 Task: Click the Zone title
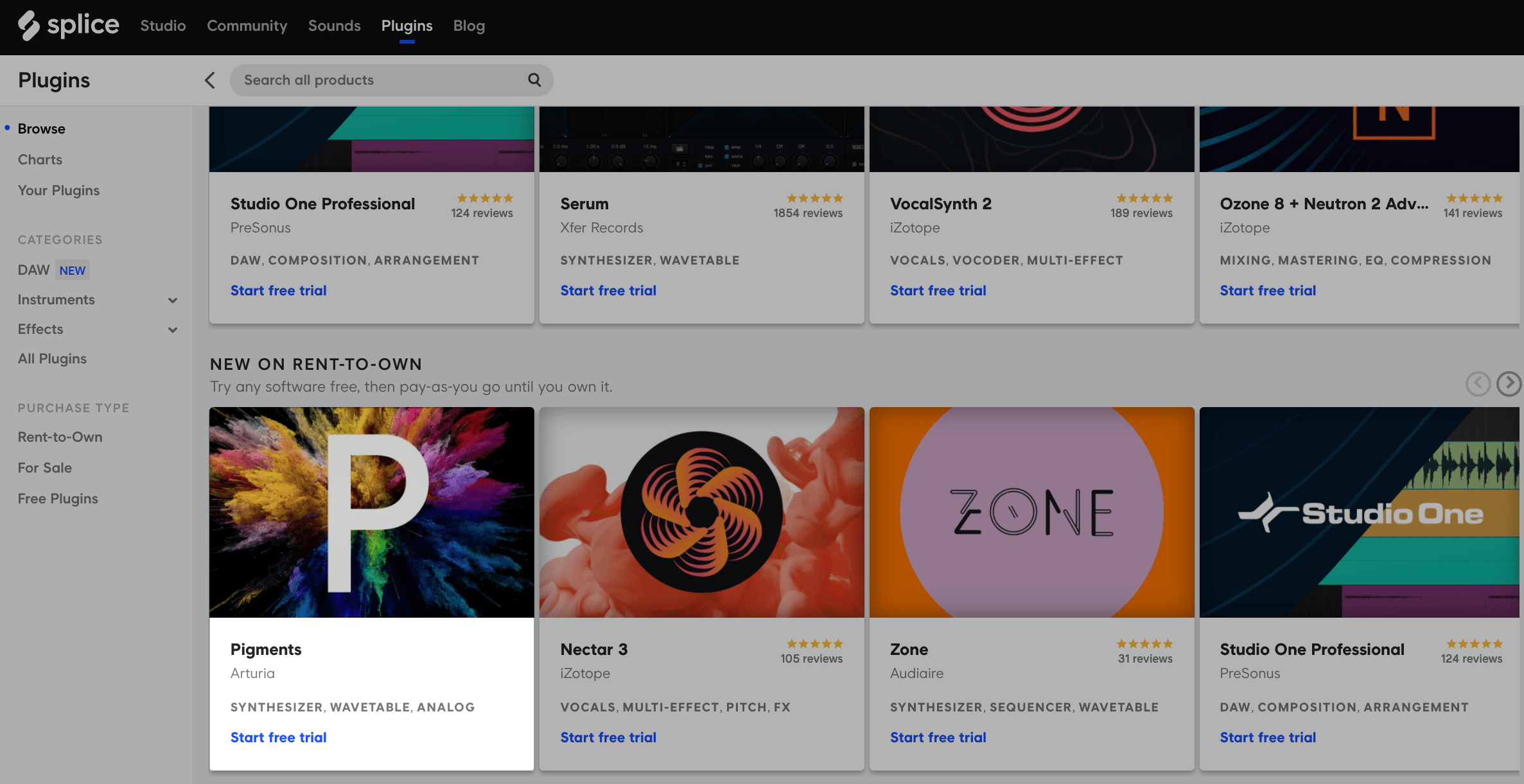[909, 649]
